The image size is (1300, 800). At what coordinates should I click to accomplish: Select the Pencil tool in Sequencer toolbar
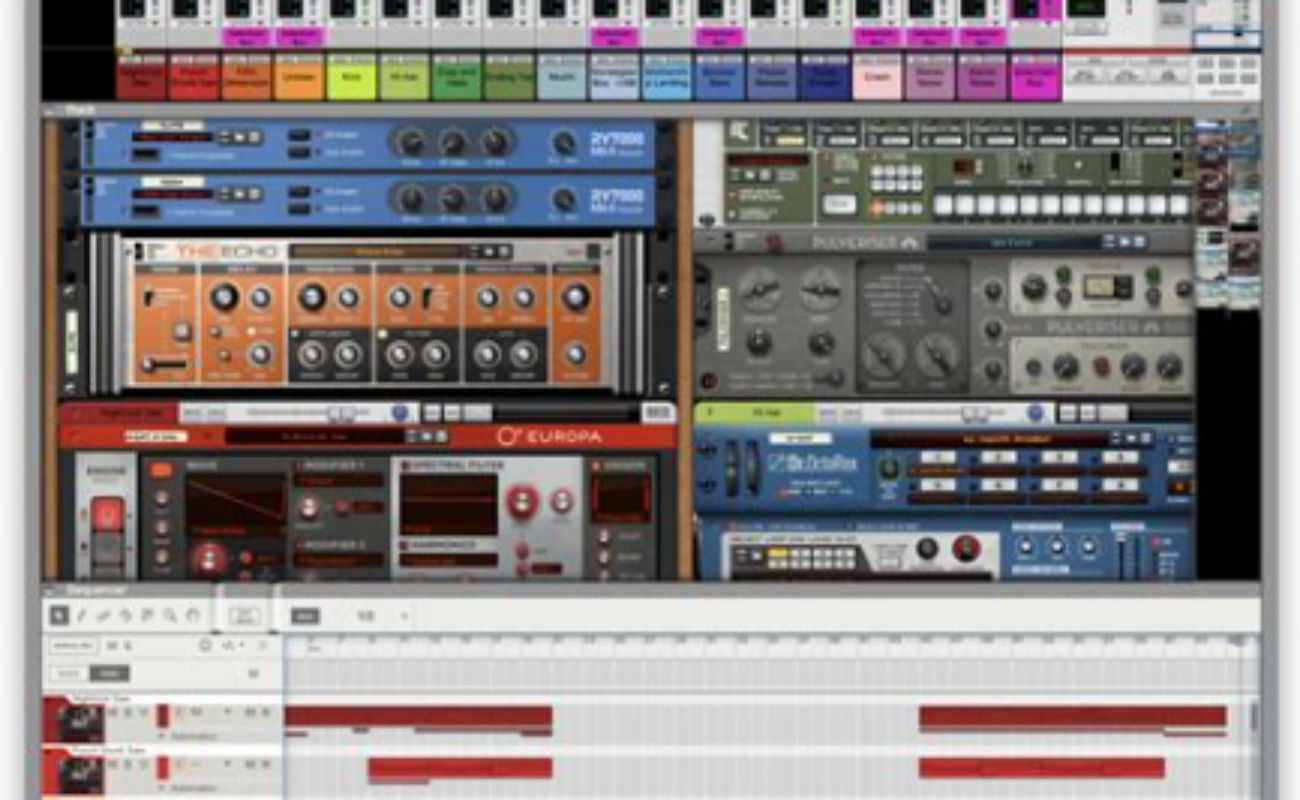tap(81, 616)
